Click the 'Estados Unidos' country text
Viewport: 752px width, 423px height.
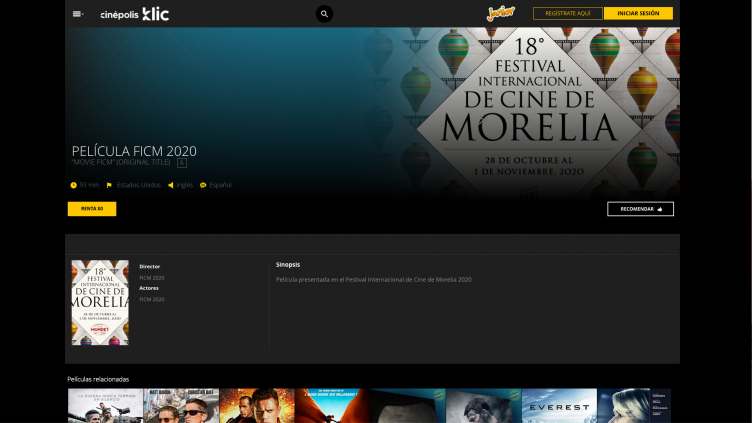click(139, 185)
